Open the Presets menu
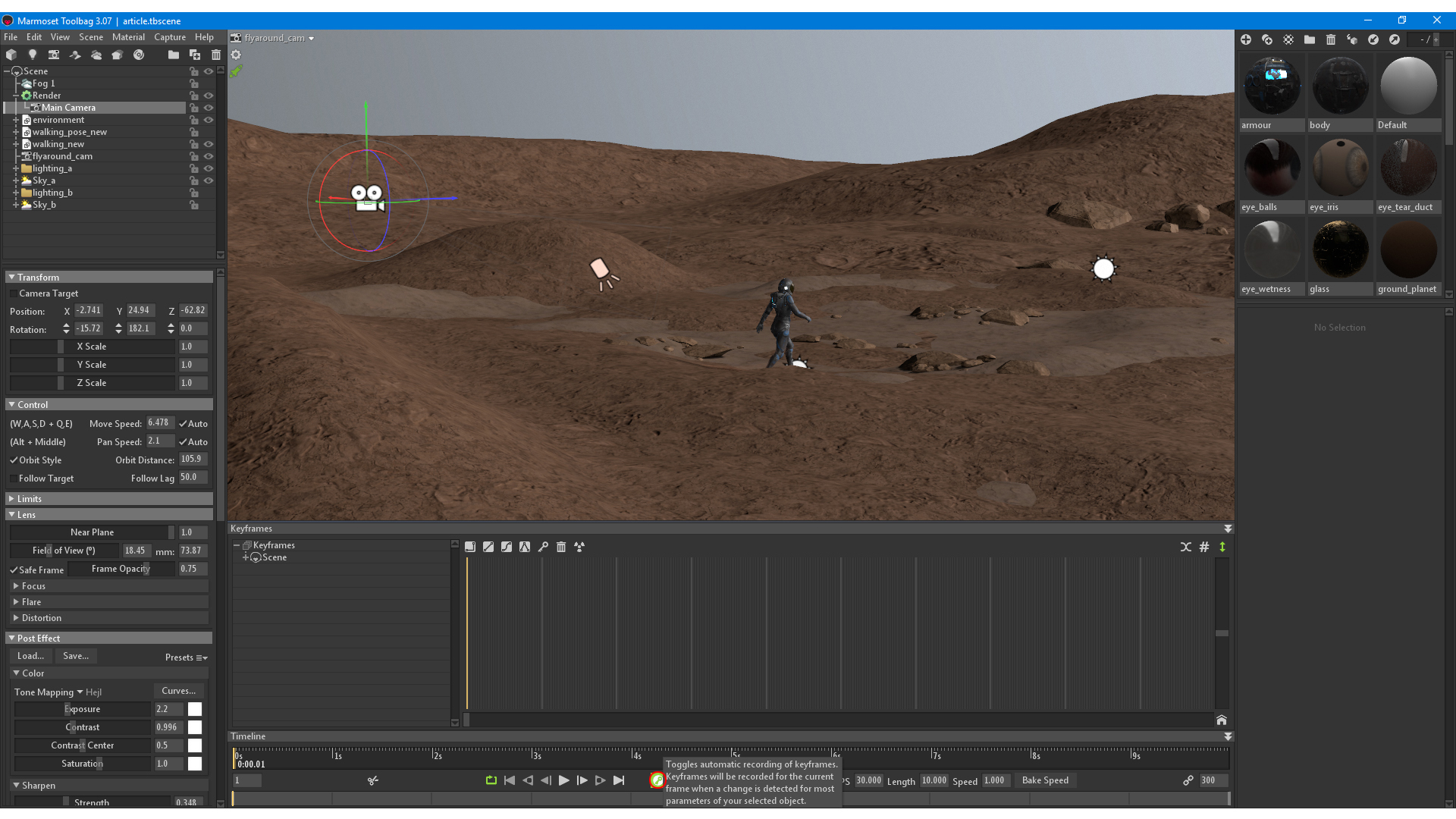The image size is (1456, 819). 186,657
